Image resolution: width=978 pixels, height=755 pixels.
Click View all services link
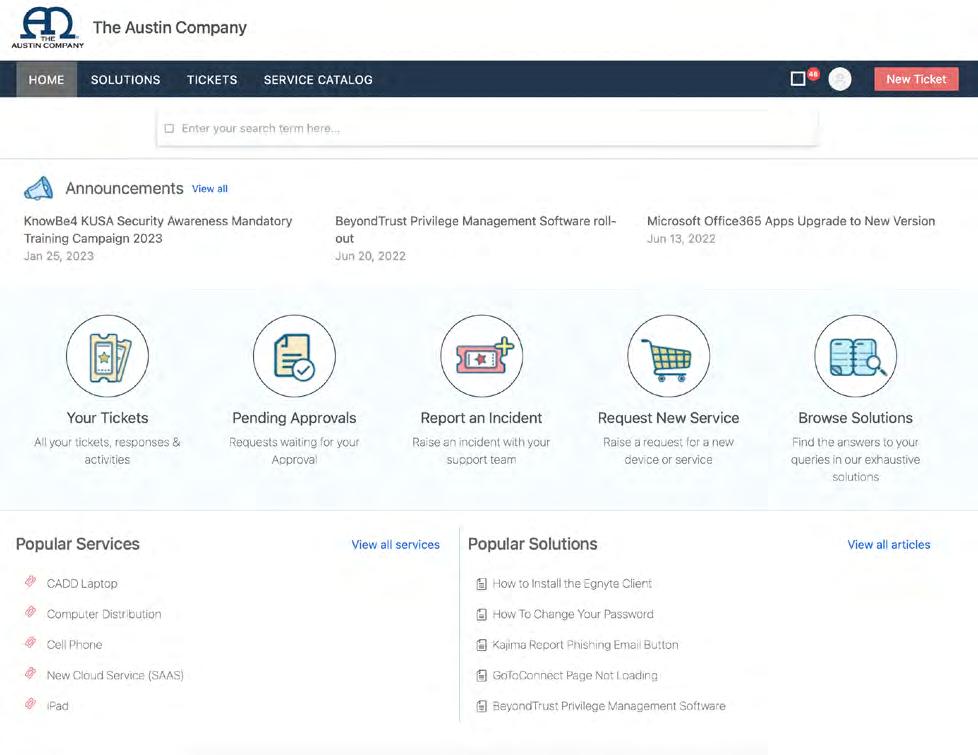tap(395, 545)
